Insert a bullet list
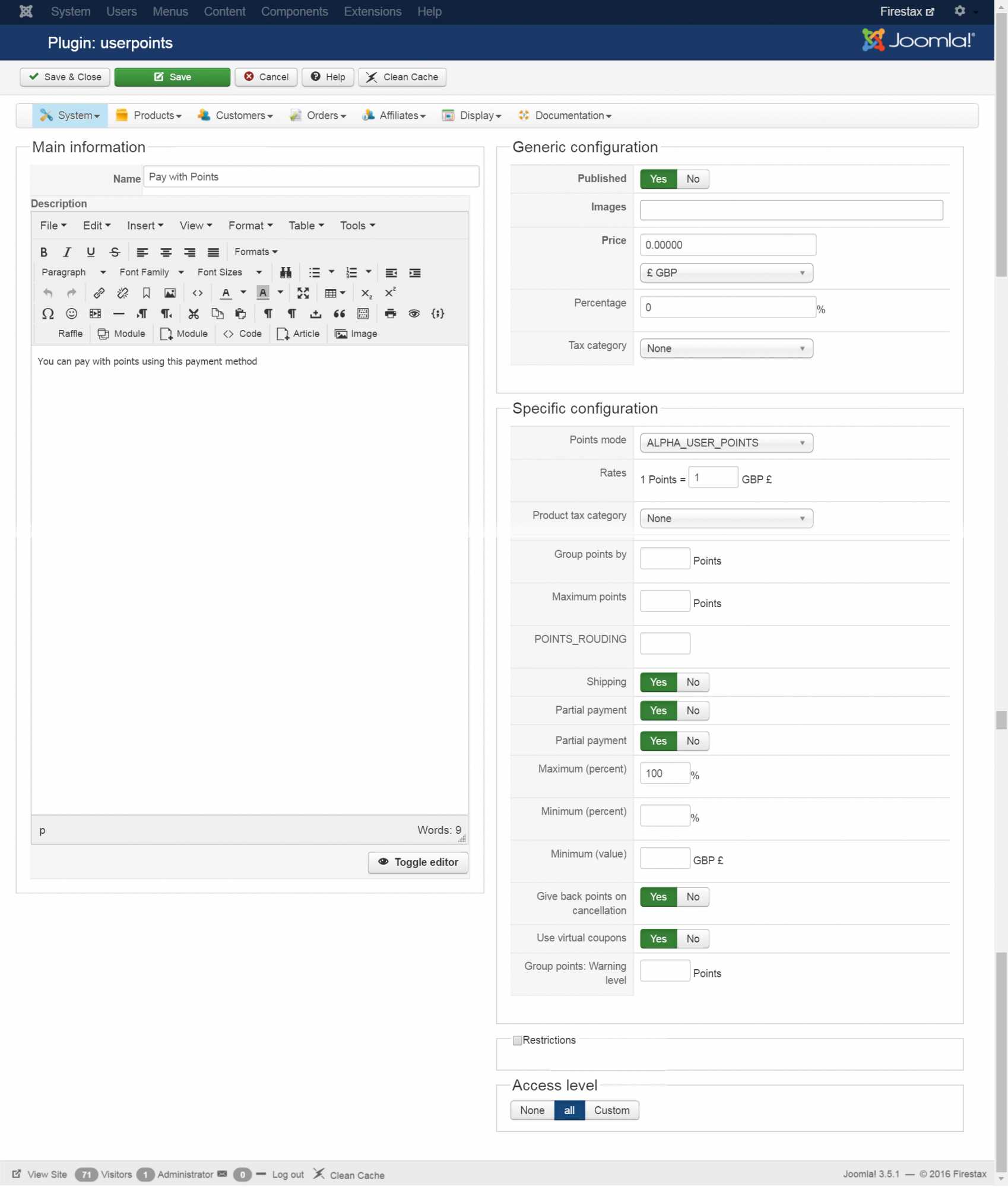 314,273
